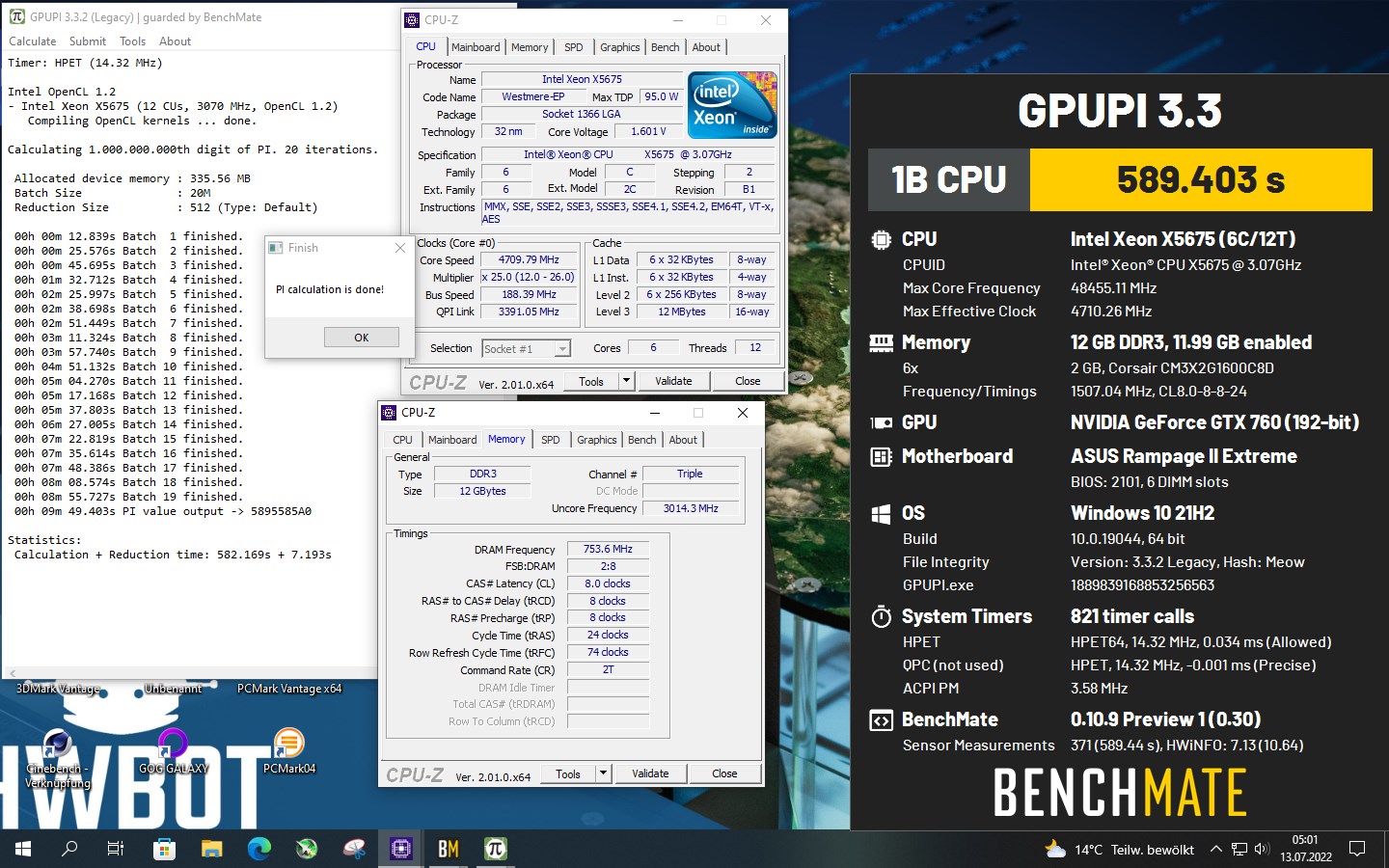Select the Cinebench desktop shortcut

(57, 760)
